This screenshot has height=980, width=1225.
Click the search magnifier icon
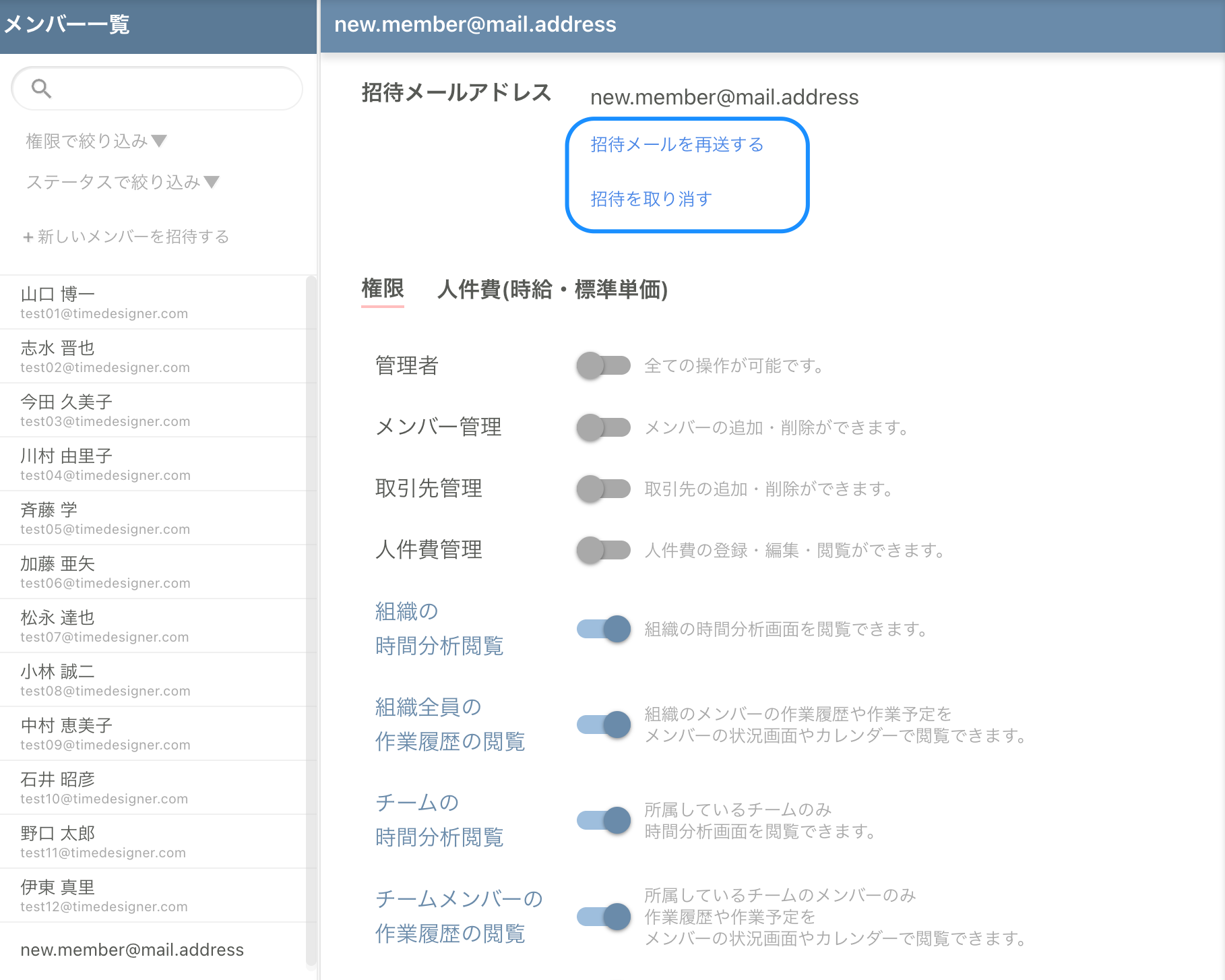pyautogui.click(x=41, y=88)
